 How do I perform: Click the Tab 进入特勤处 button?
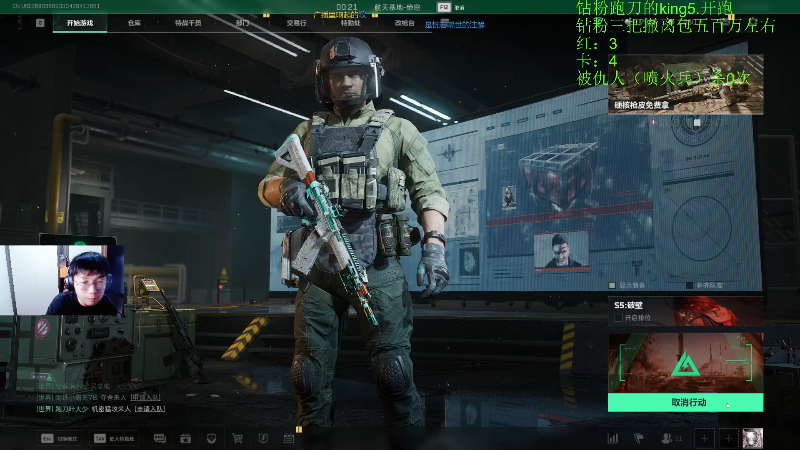(115, 438)
